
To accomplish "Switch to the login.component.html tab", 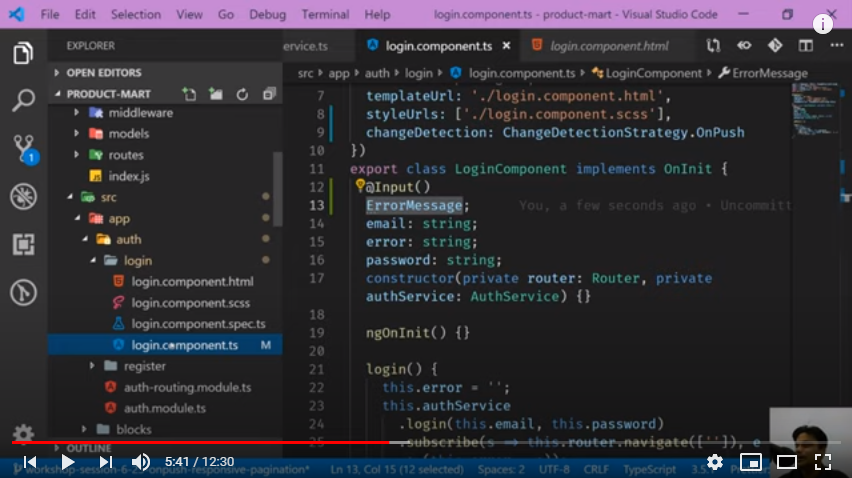I will pyautogui.click(x=608, y=46).
